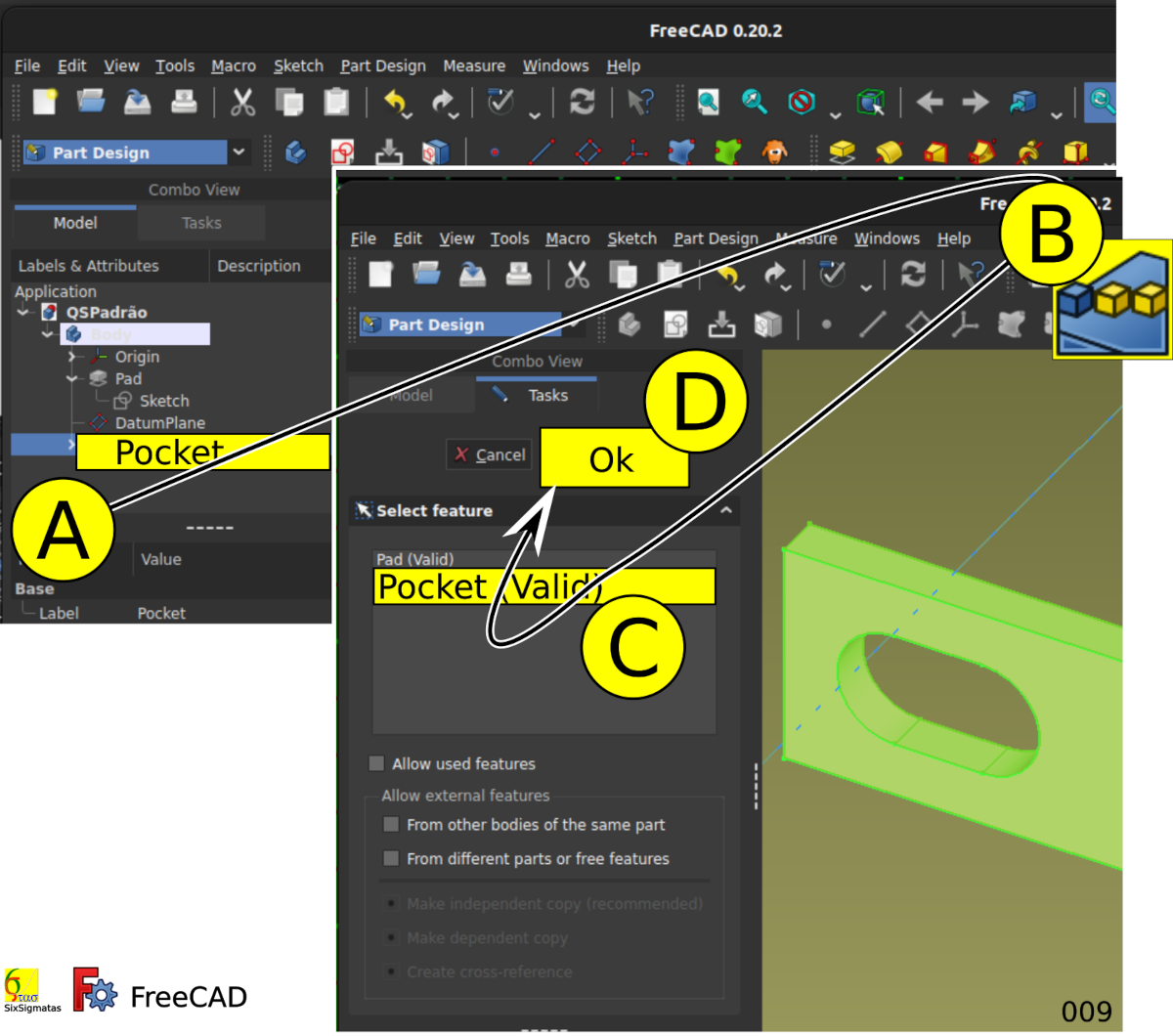The width and height of the screenshot is (1173, 1036).
Task: Switch to Tasks tab in back window
Action: coord(201,223)
